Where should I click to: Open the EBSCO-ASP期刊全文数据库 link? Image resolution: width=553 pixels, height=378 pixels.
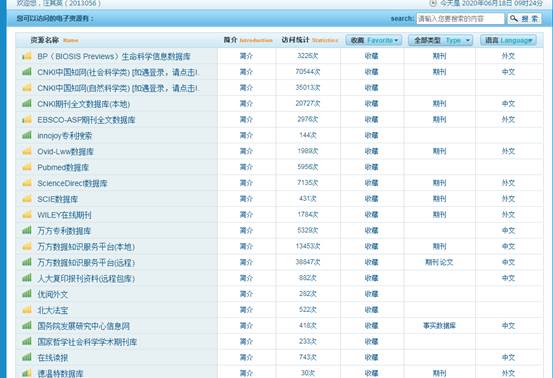tap(86, 120)
